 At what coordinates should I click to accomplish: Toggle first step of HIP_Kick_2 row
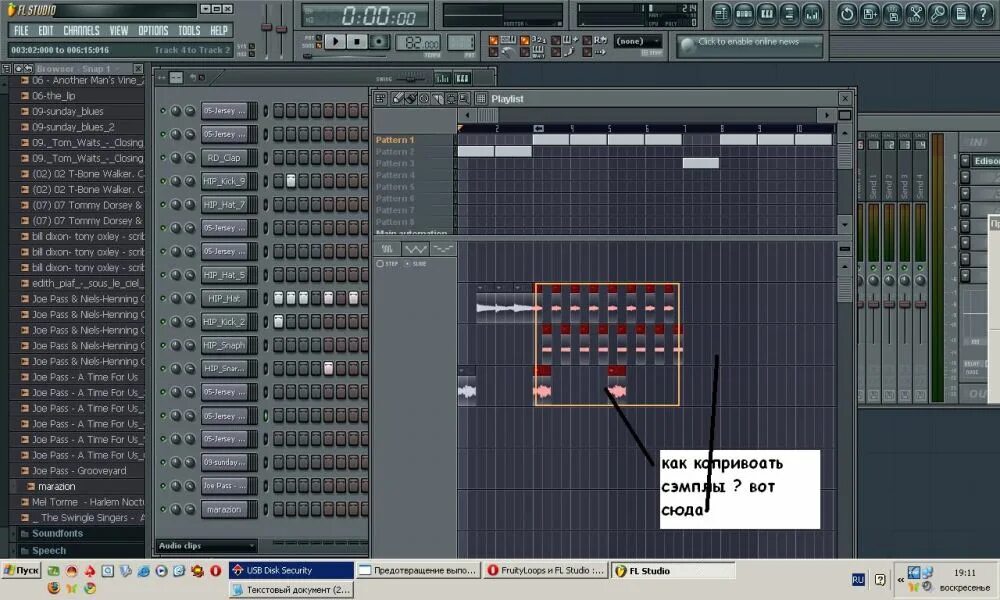click(279, 322)
